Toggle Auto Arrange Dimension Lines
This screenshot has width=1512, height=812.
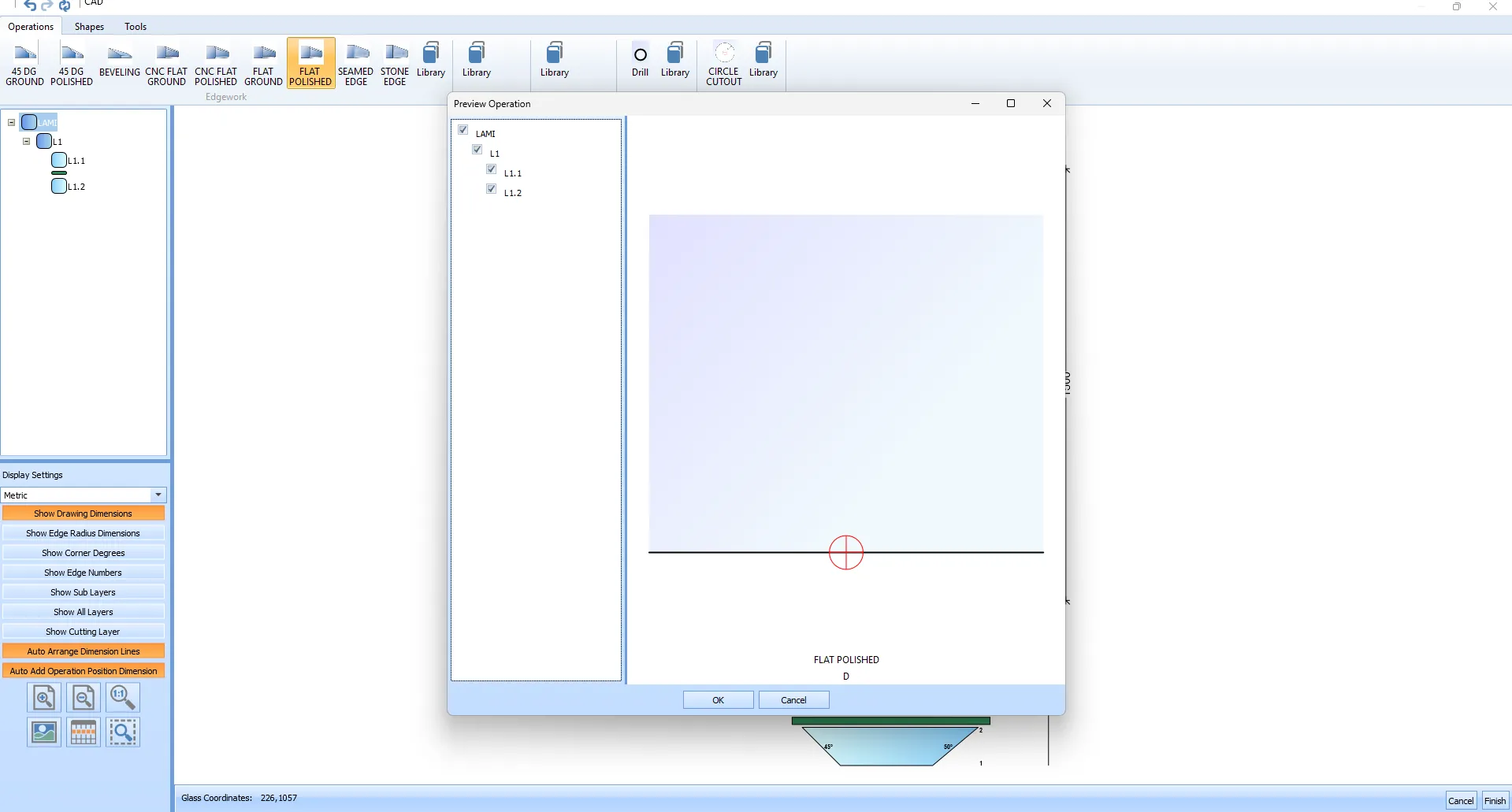(84, 651)
